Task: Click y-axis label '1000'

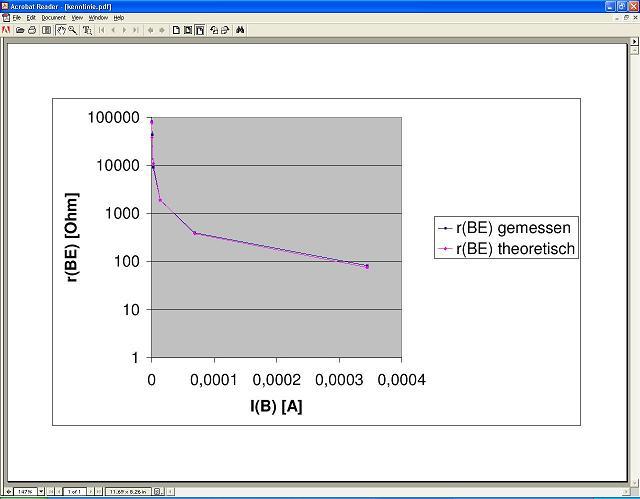Action: (x=122, y=213)
